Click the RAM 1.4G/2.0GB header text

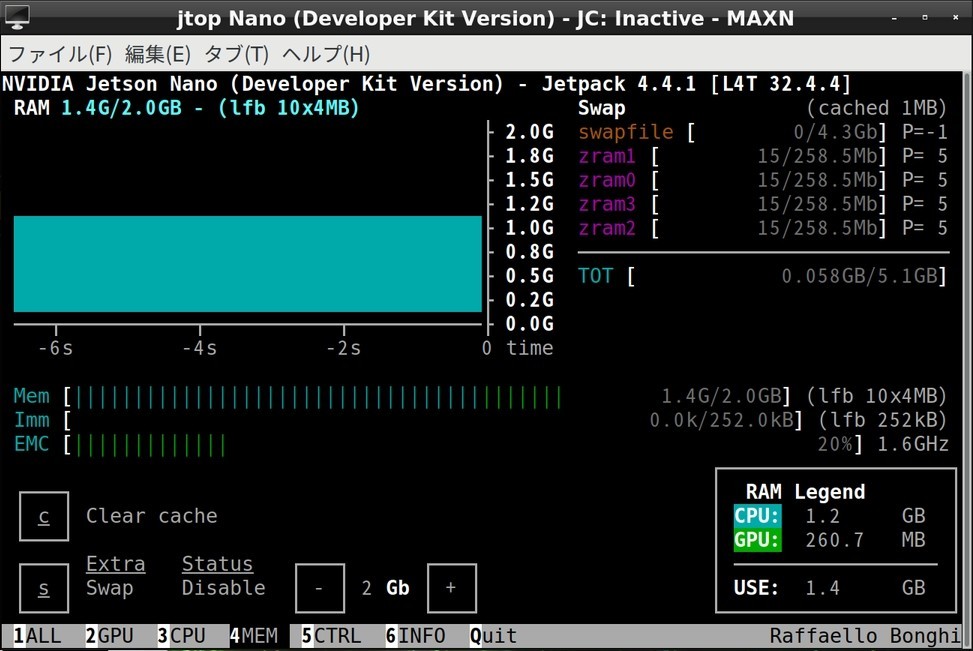coord(186,108)
